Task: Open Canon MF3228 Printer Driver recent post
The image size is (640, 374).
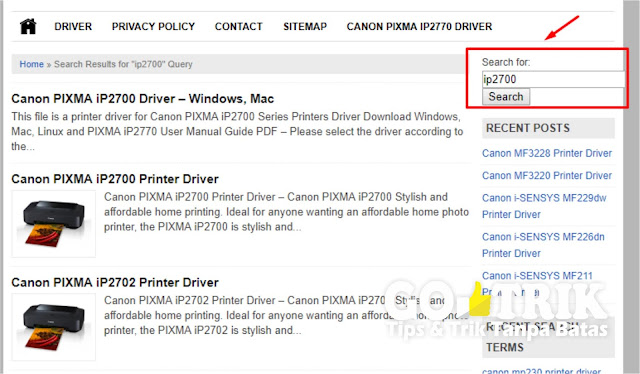Action: (547, 153)
